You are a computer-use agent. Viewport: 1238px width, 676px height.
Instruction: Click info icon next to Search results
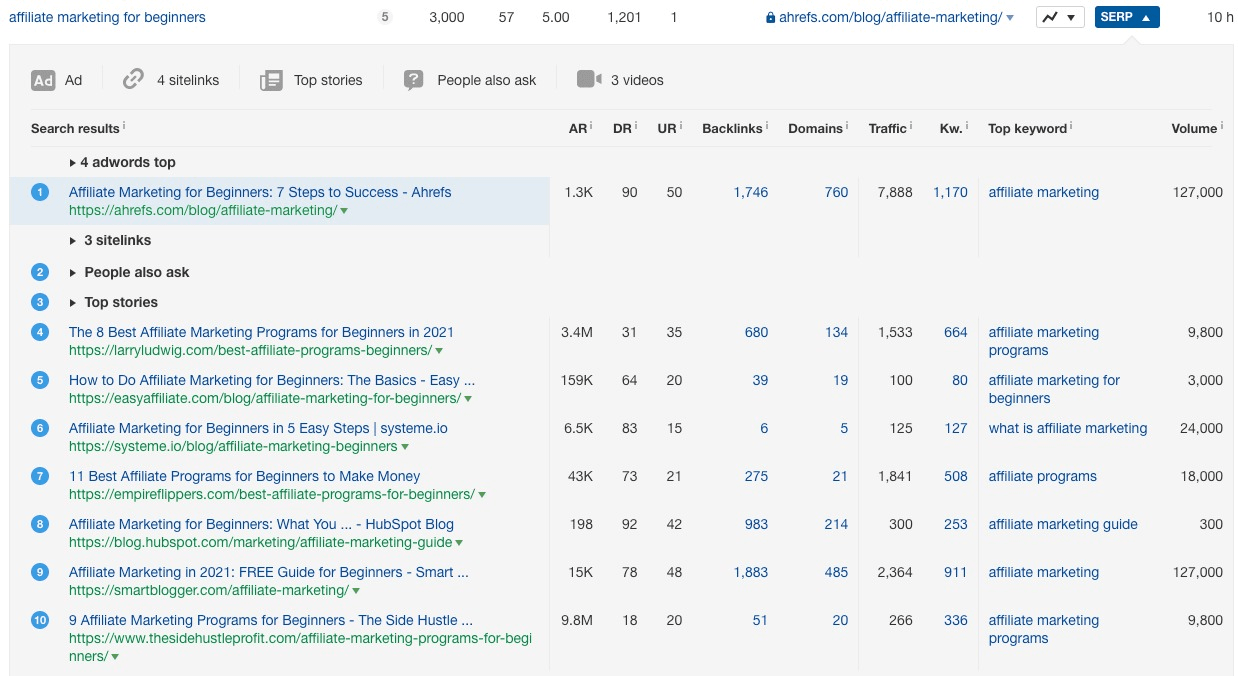click(x=124, y=126)
